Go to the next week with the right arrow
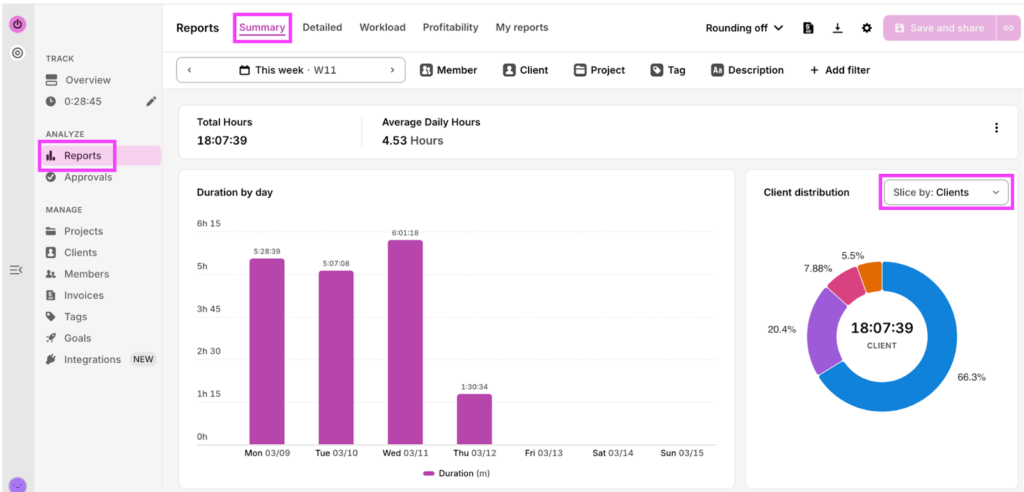 click(392, 70)
